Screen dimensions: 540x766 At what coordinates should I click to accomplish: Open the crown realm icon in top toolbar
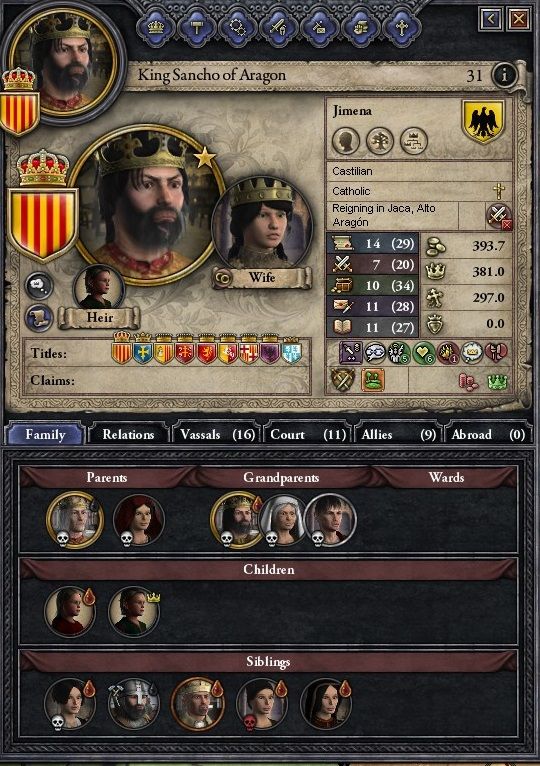(x=155, y=27)
